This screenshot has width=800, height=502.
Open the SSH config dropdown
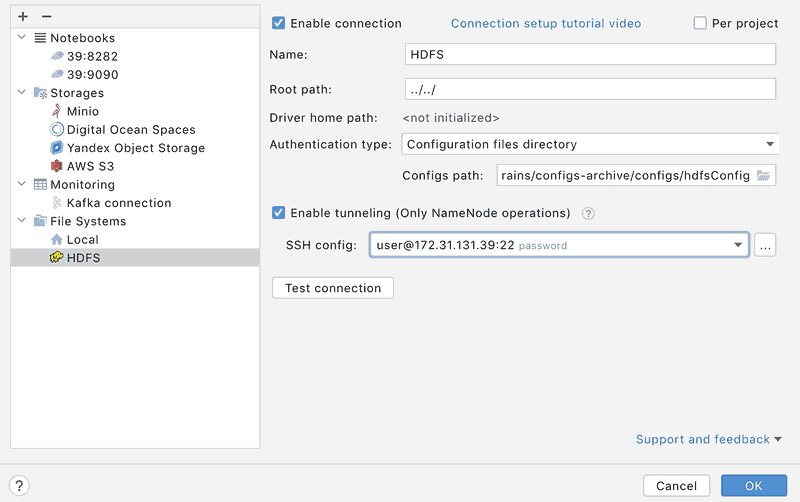pos(559,245)
